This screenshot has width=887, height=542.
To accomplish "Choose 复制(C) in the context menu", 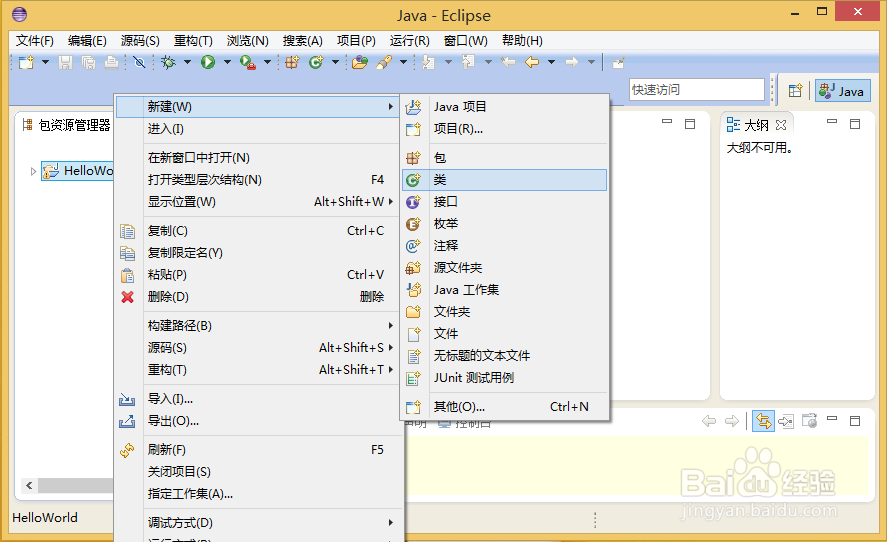I will pos(257,230).
